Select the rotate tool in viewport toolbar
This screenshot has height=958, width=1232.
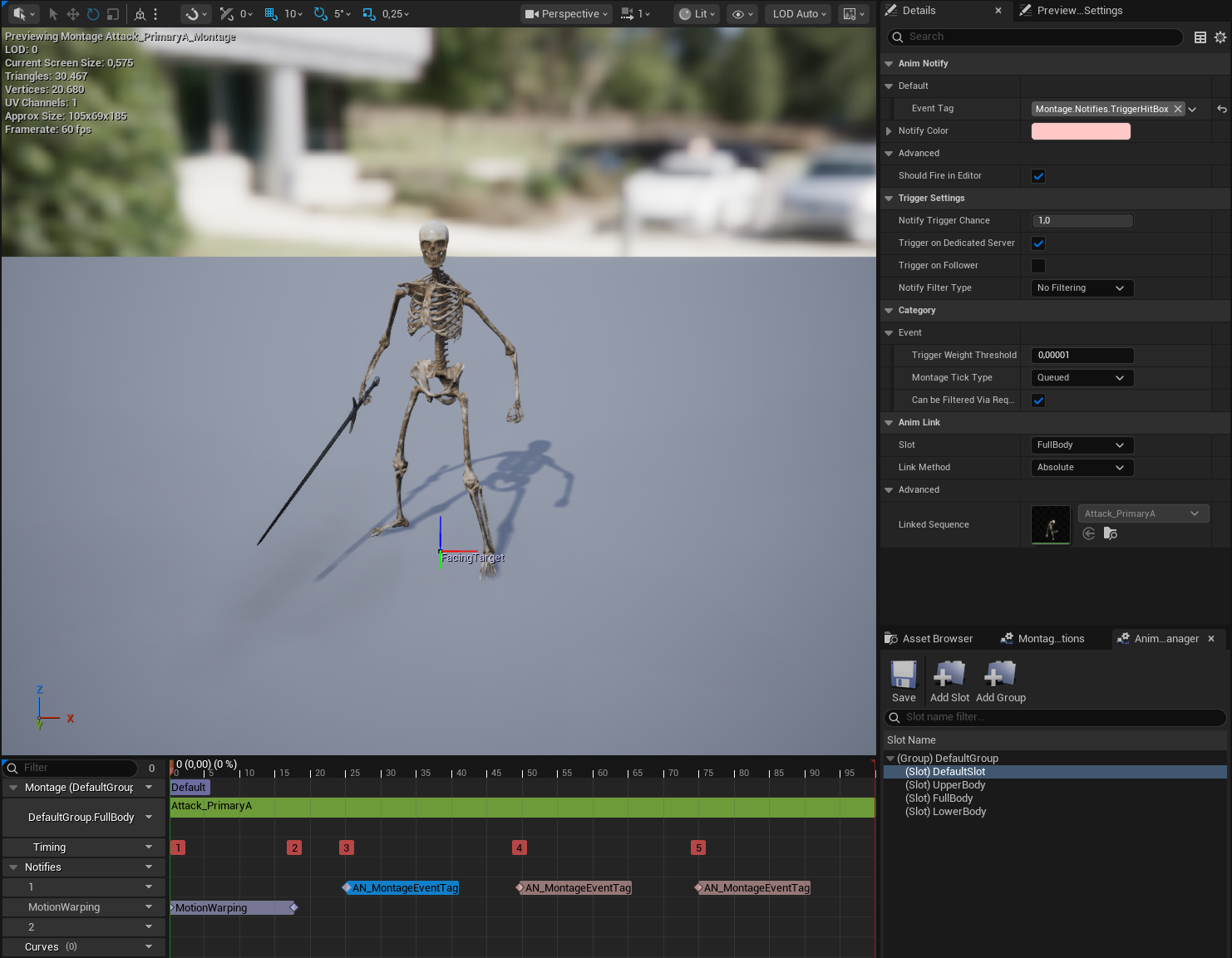93,14
